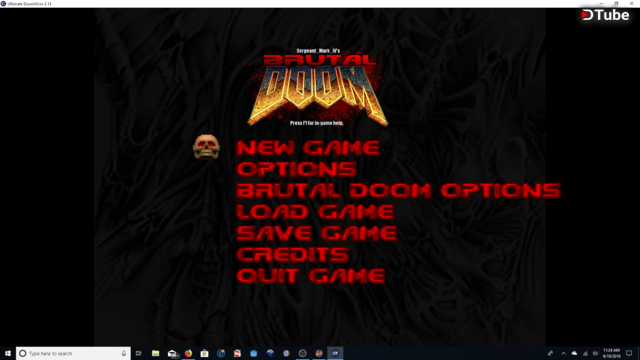Image resolution: width=640 pixels, height=360 pixels.
Task: Open the clock and date flyout
Action: point(611,353)
